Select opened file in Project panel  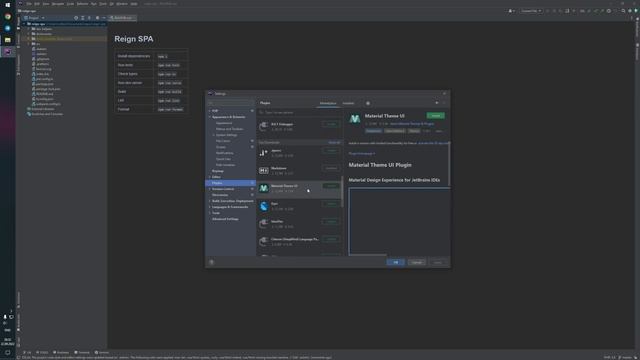pos(76,18)
